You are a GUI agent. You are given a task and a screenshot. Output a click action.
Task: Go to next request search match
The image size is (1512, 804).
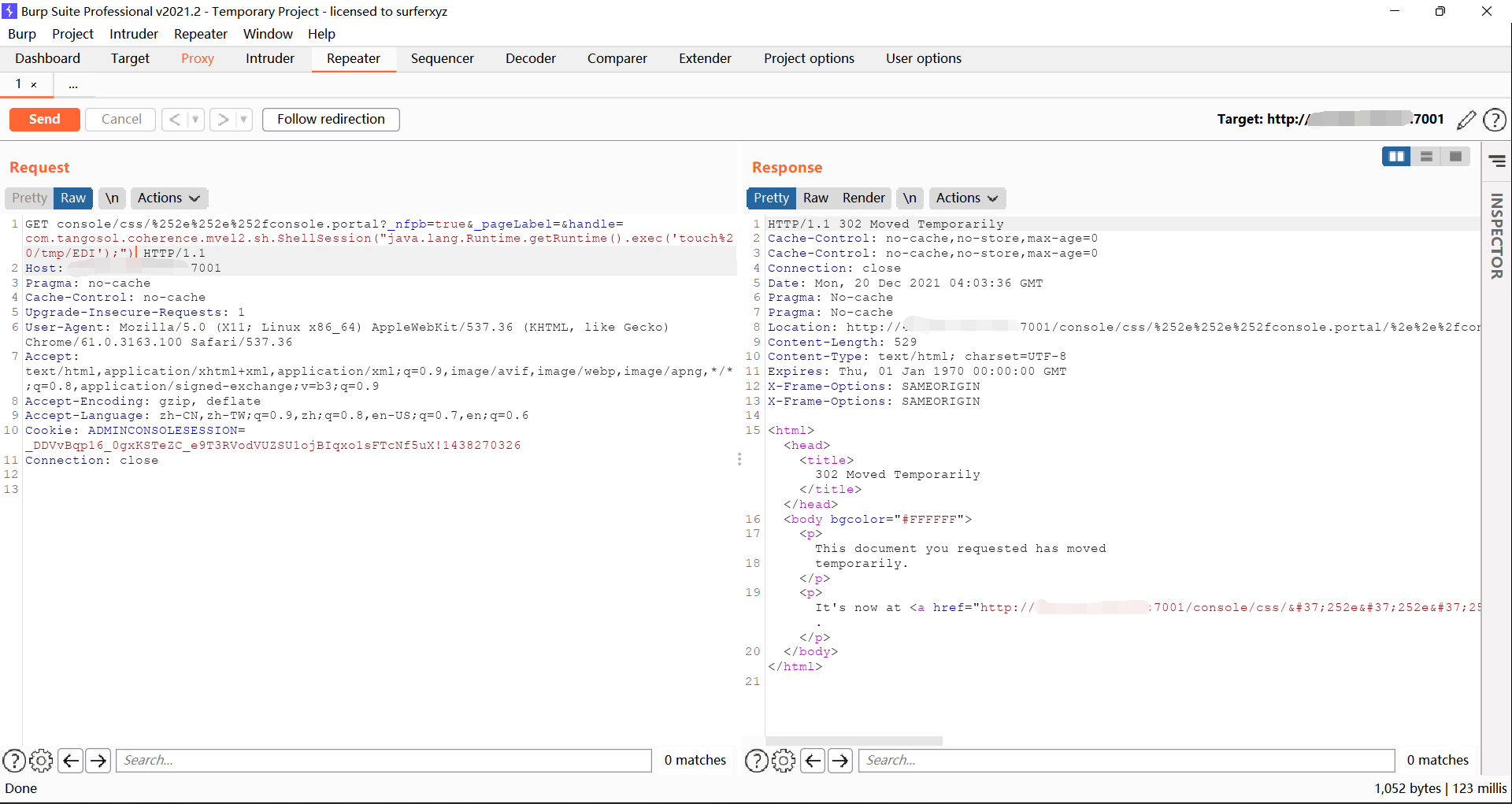pyautogui.click(x=98, y=760)
